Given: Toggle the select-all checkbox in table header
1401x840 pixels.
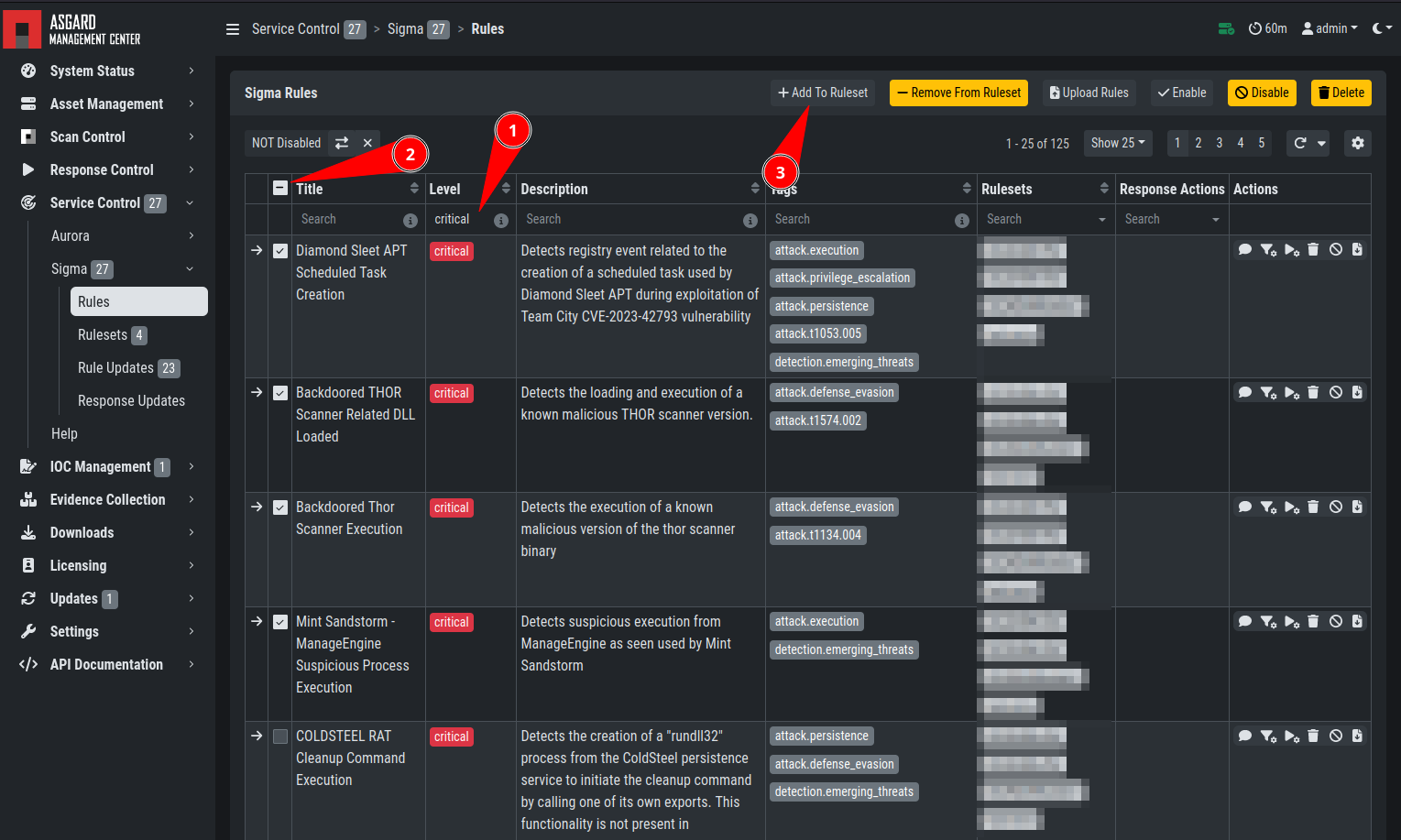Looking at the screenshot, I should click(280, 189).
